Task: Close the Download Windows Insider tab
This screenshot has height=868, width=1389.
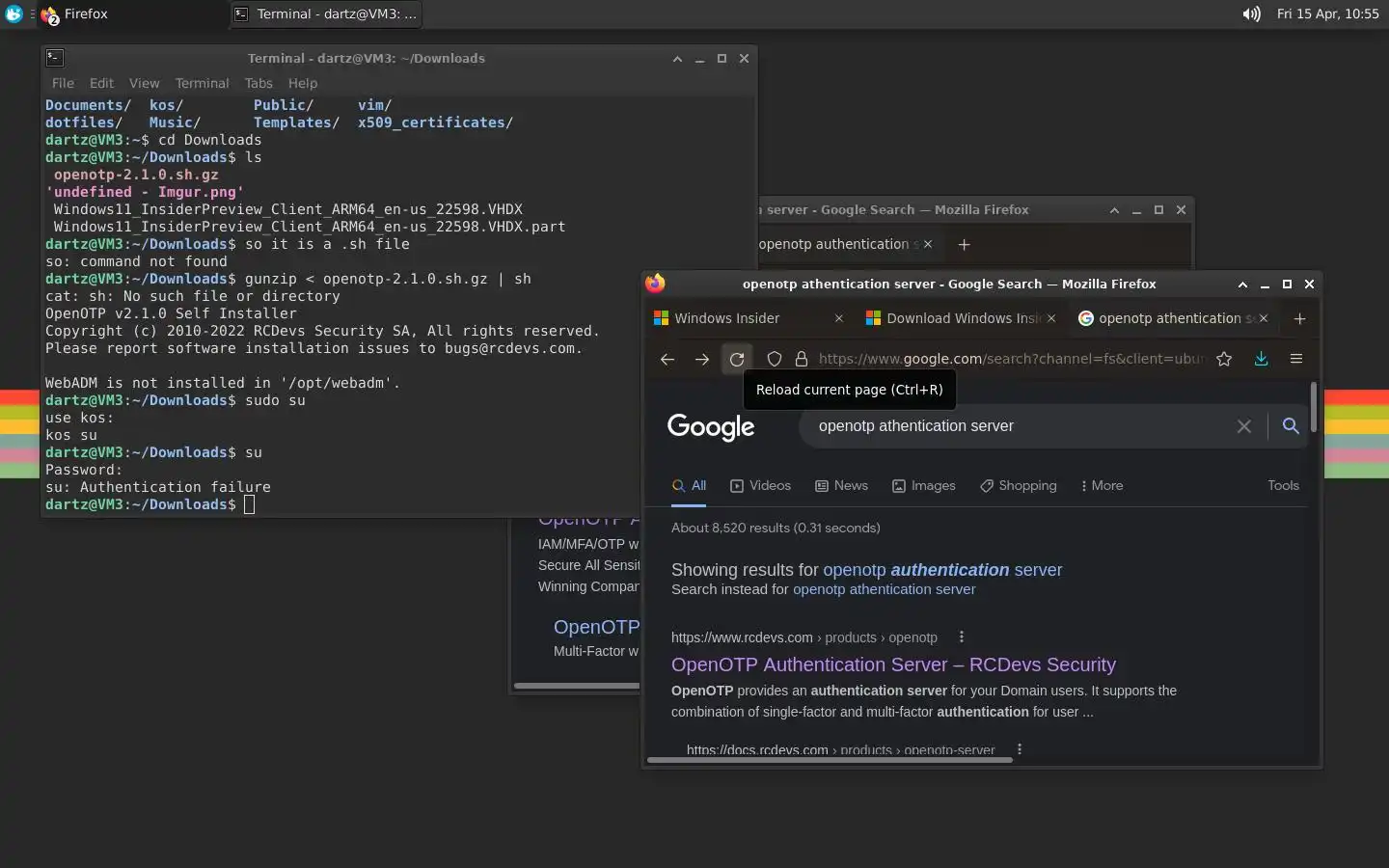Action: click(x=1051, y=318)
